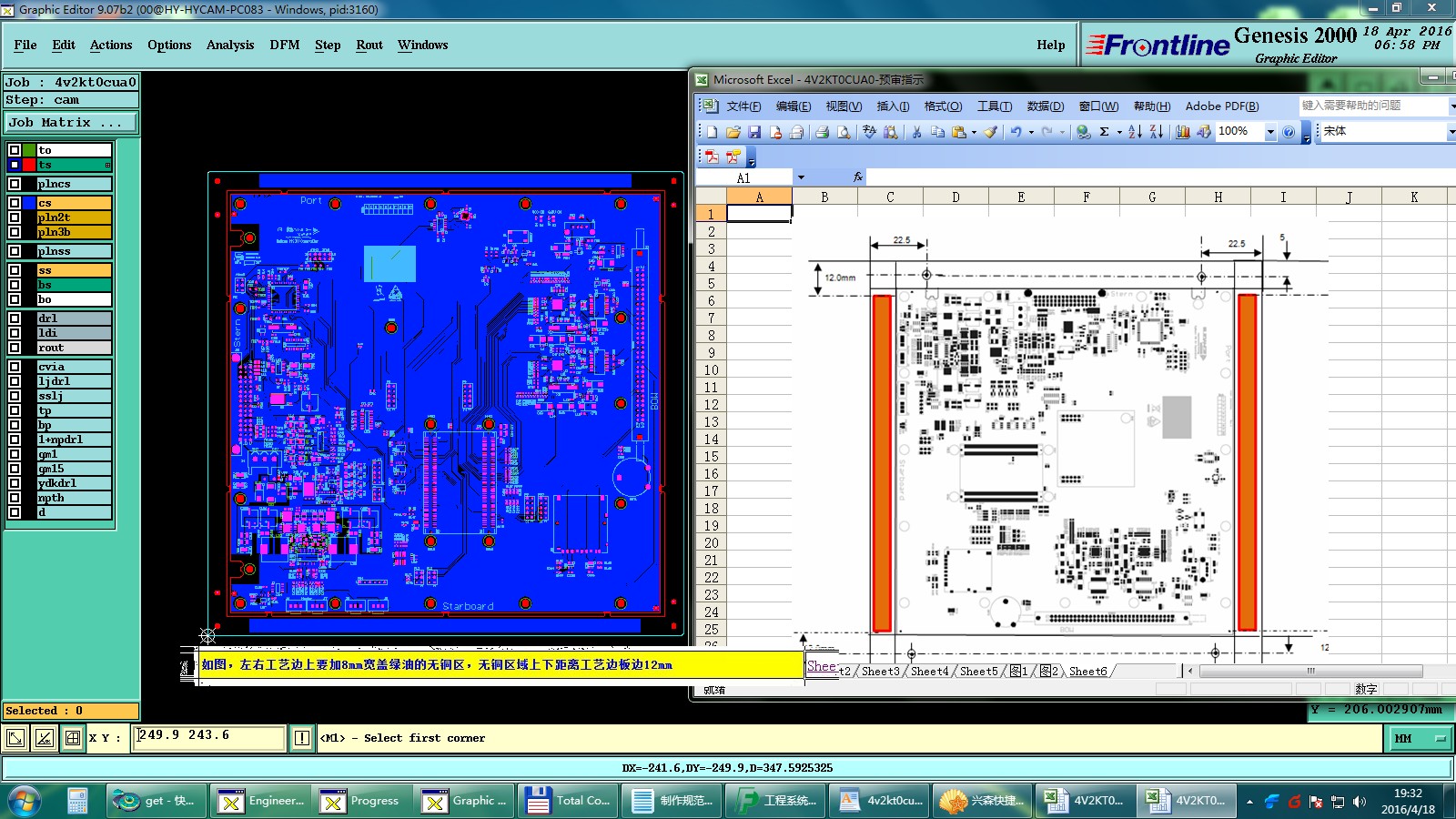Click blue color swatch of layer 'cs'
This screenshot has width=1456, height=819.
(30, 203)
